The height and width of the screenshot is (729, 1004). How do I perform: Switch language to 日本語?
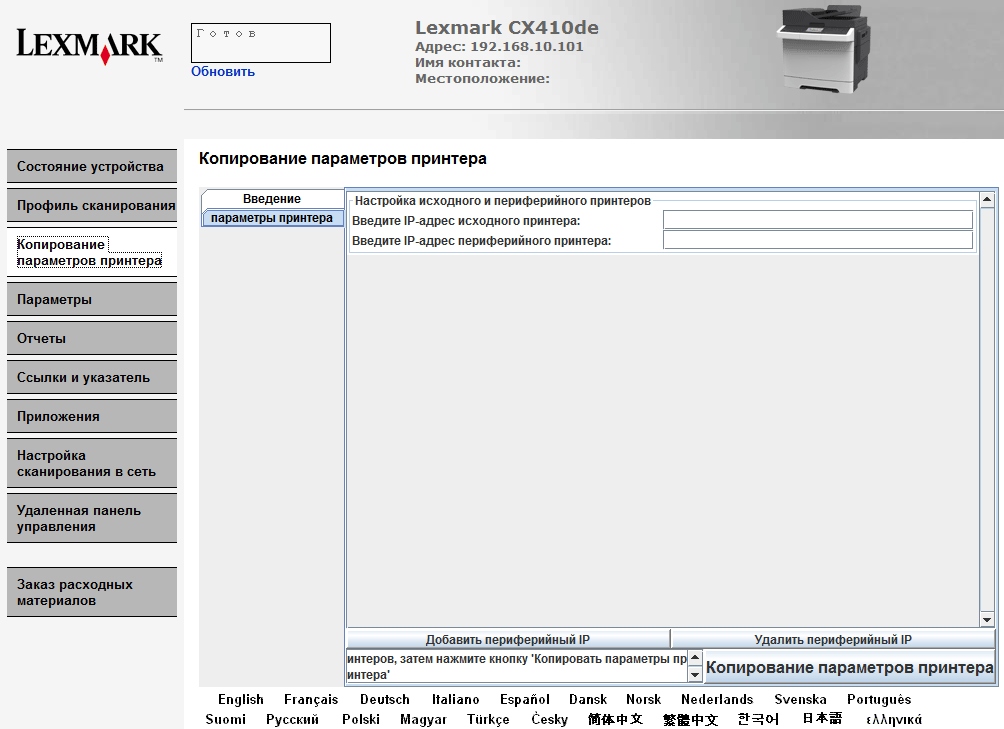[x=822, y=719]
